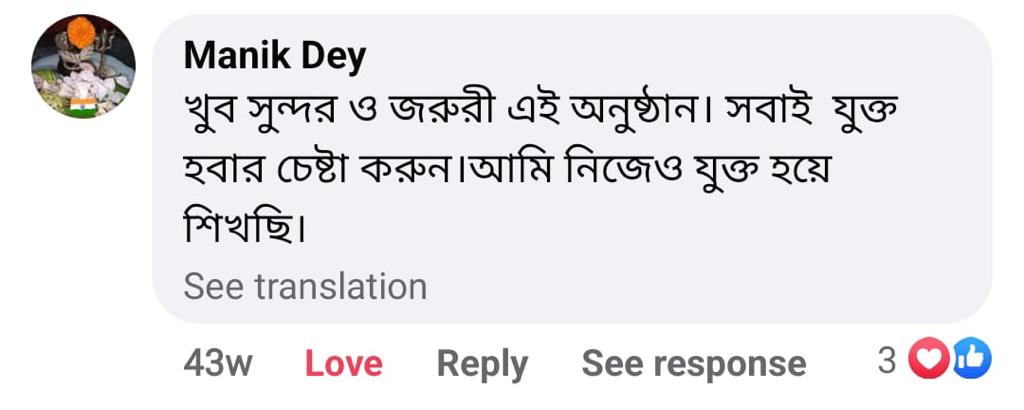The image size is (1024, 410).
Task: Toggle the Love reaction on this comment
Action: click(343, 364)
